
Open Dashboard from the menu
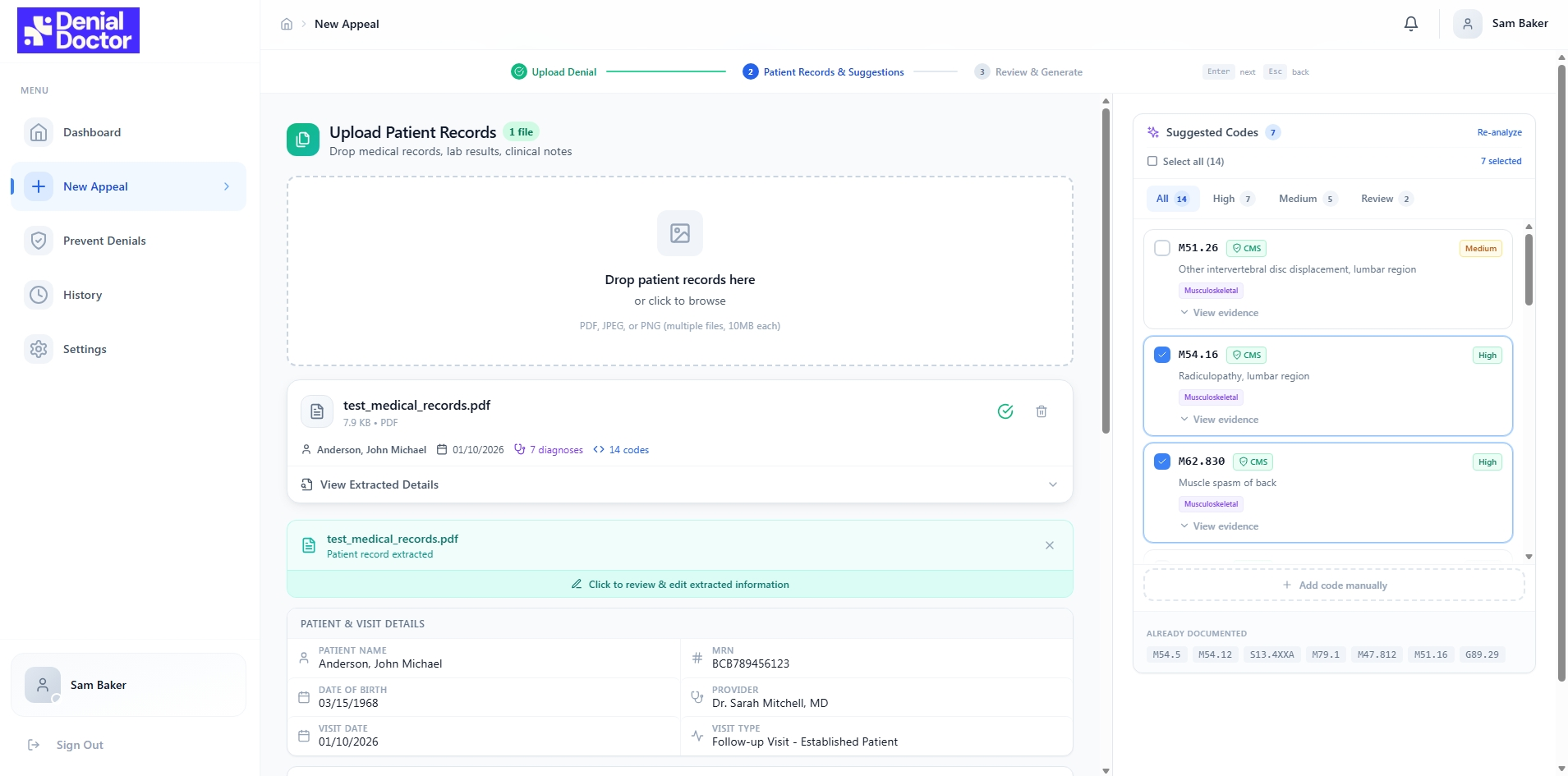[128, 132]
